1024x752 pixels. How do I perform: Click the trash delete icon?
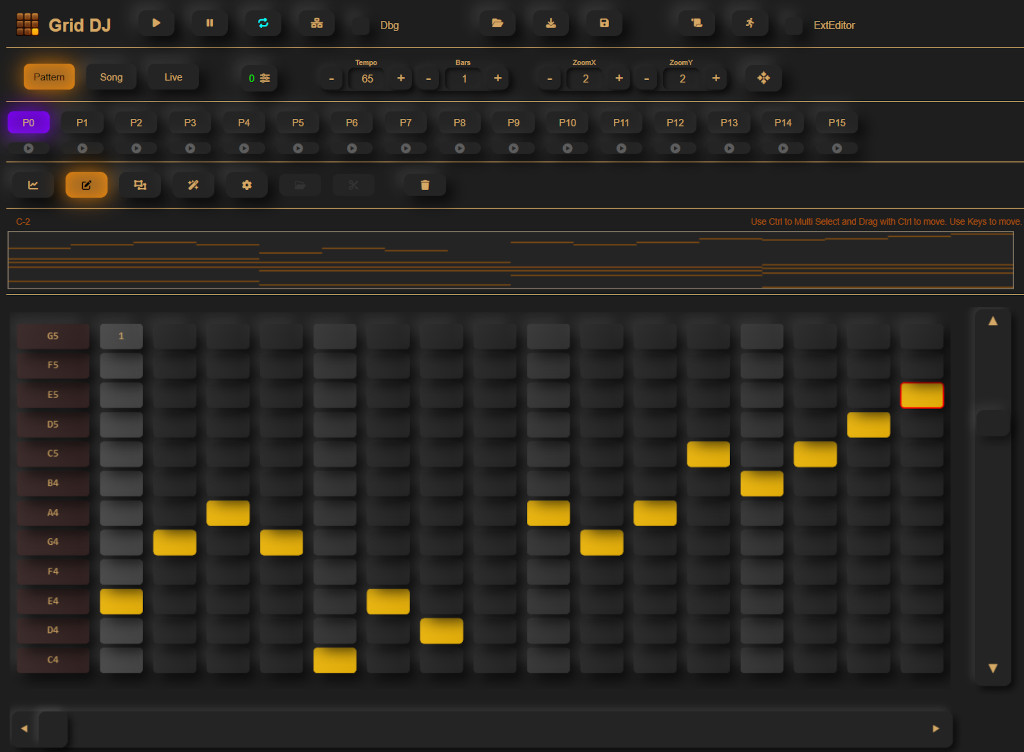tap(425, 185)
